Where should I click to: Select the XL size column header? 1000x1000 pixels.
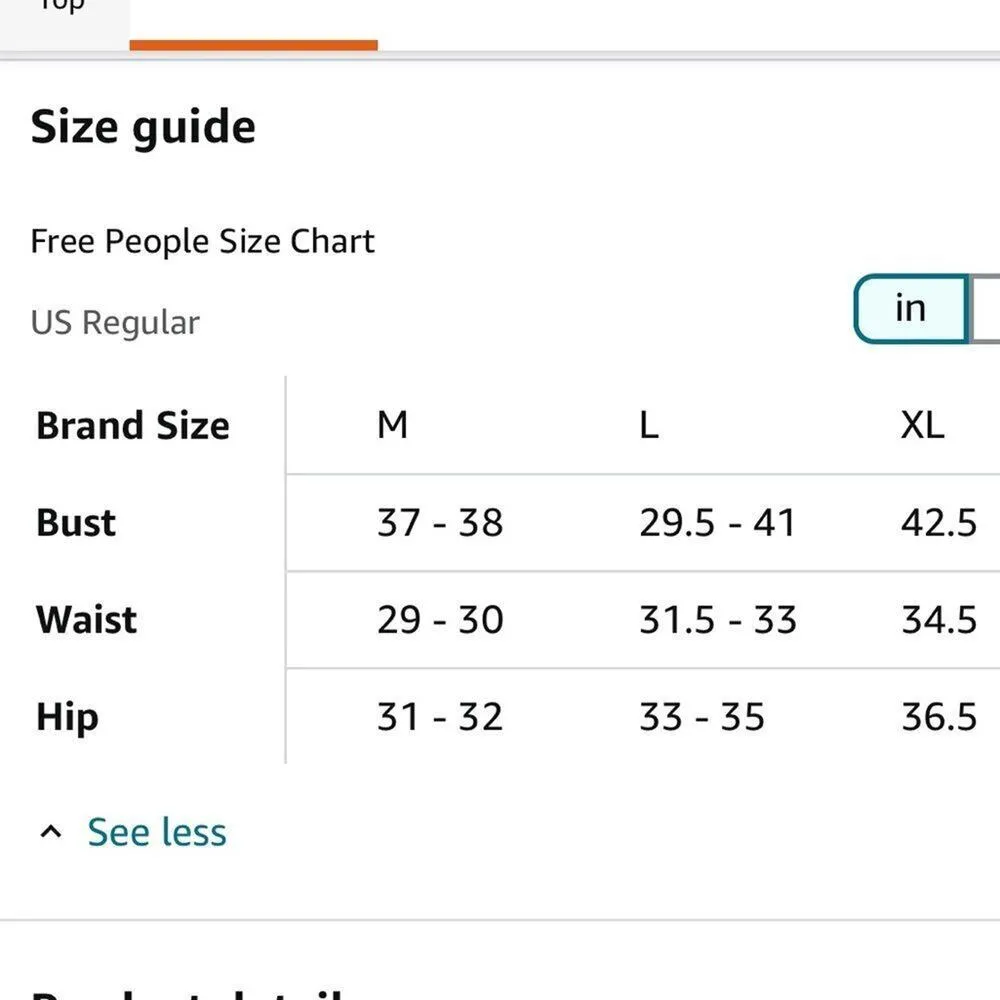click(x=922, y=426)
